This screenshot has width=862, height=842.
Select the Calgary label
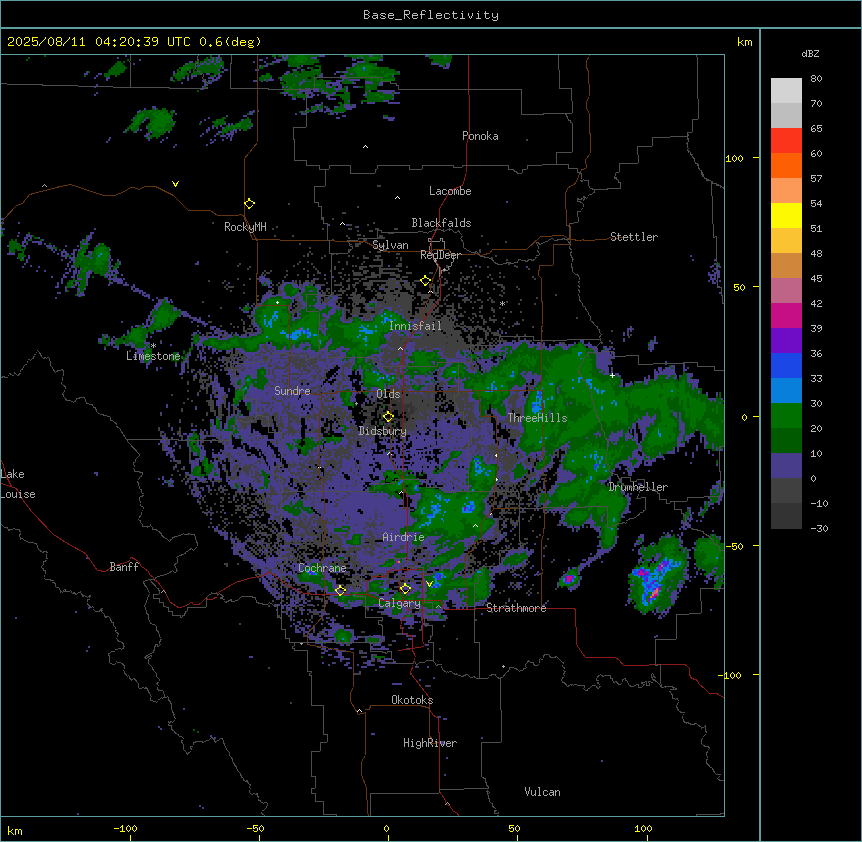pos(400,603)
